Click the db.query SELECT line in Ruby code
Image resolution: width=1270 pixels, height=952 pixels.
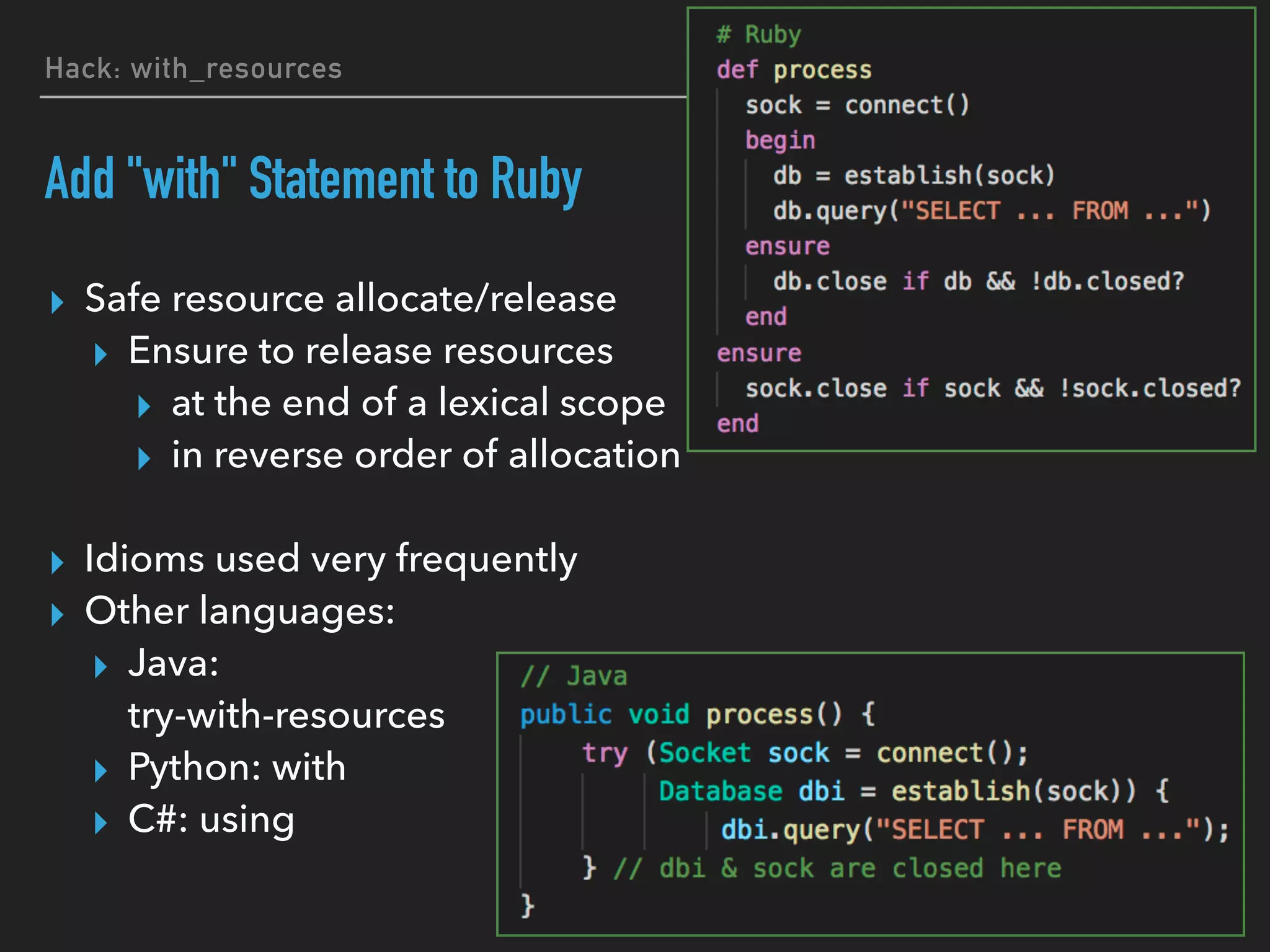[991, 211]
